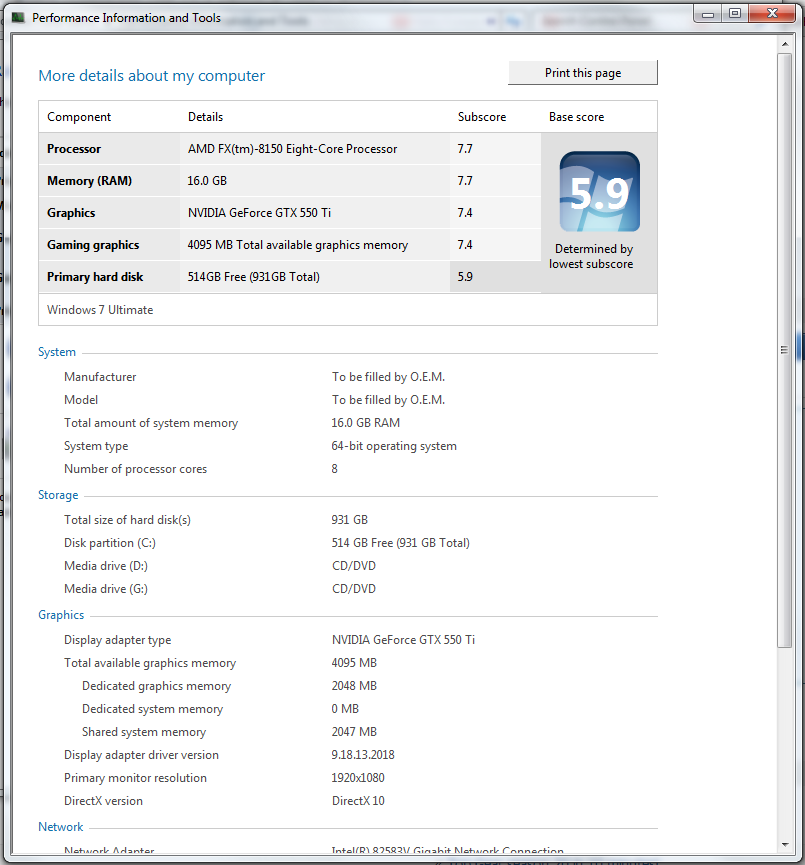Click the Primary hard disk row label
Screen dimensions: 805x865
click(95, 277)
